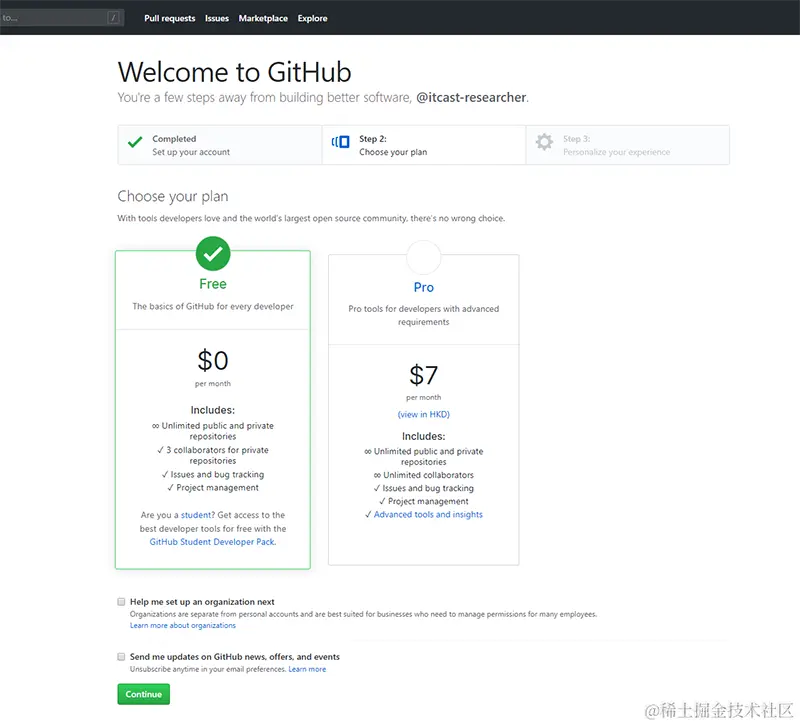Open Explore in the top navigation

[x=312, y=18]
